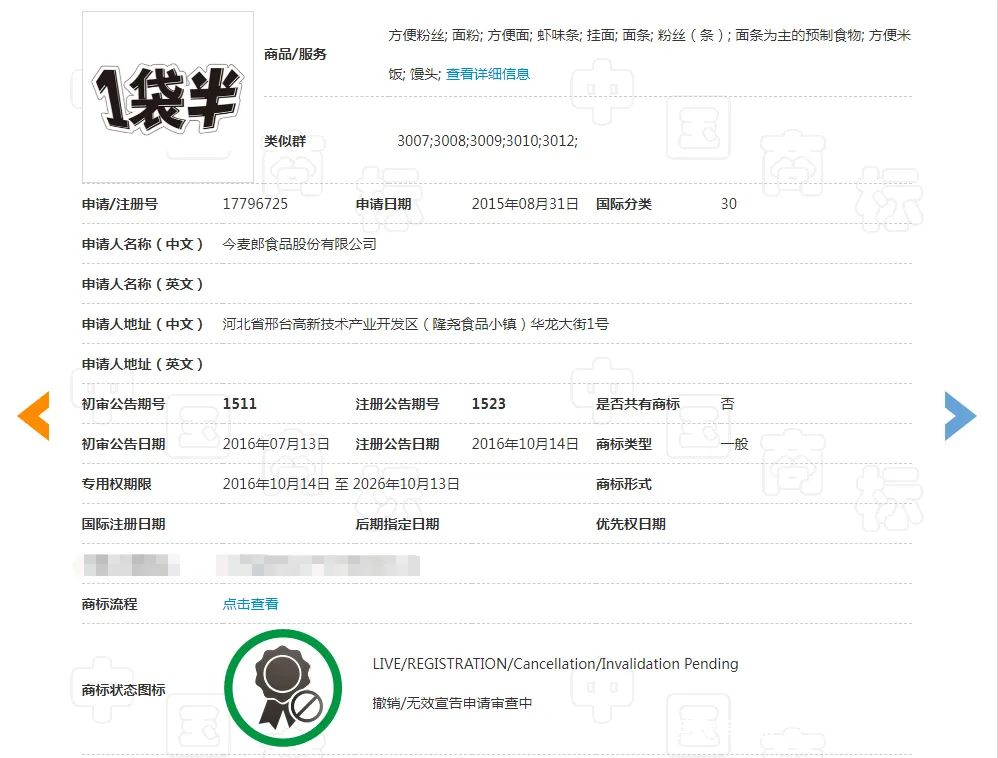Click the 注册公告日期 label
The image size is (998, 758).
click(397, 444)
